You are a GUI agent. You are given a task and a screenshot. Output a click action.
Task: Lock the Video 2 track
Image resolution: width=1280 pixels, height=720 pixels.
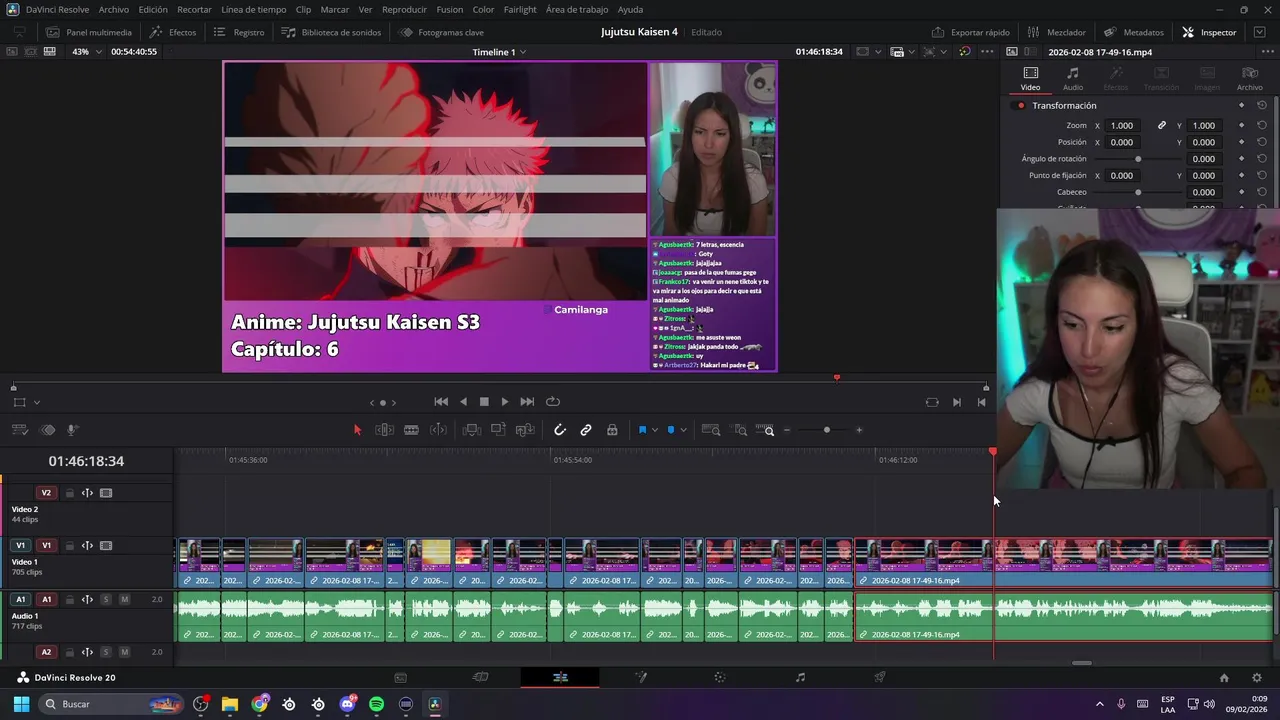(69, 493)
